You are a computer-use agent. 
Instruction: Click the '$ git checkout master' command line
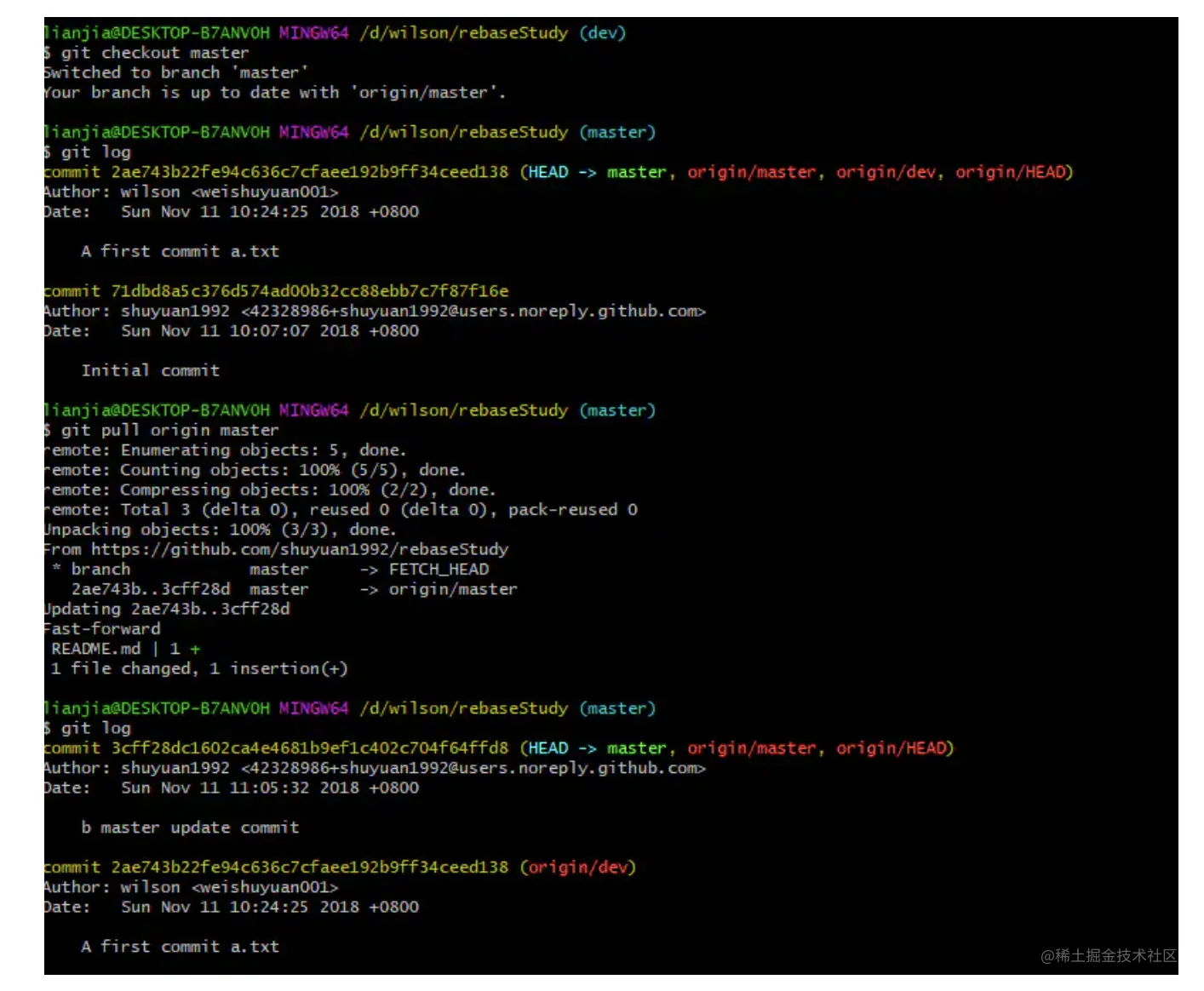(x=146, y=53)
